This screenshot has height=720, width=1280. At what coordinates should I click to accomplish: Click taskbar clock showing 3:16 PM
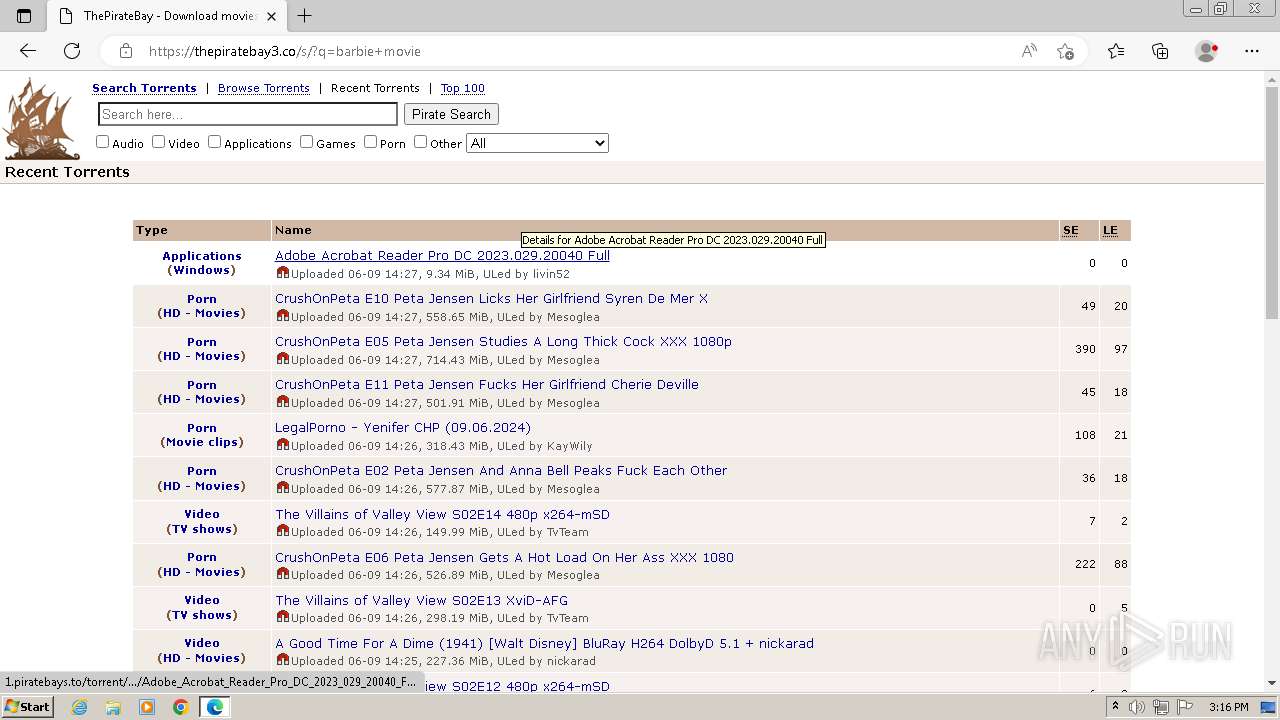click(x=1228, y=707)
